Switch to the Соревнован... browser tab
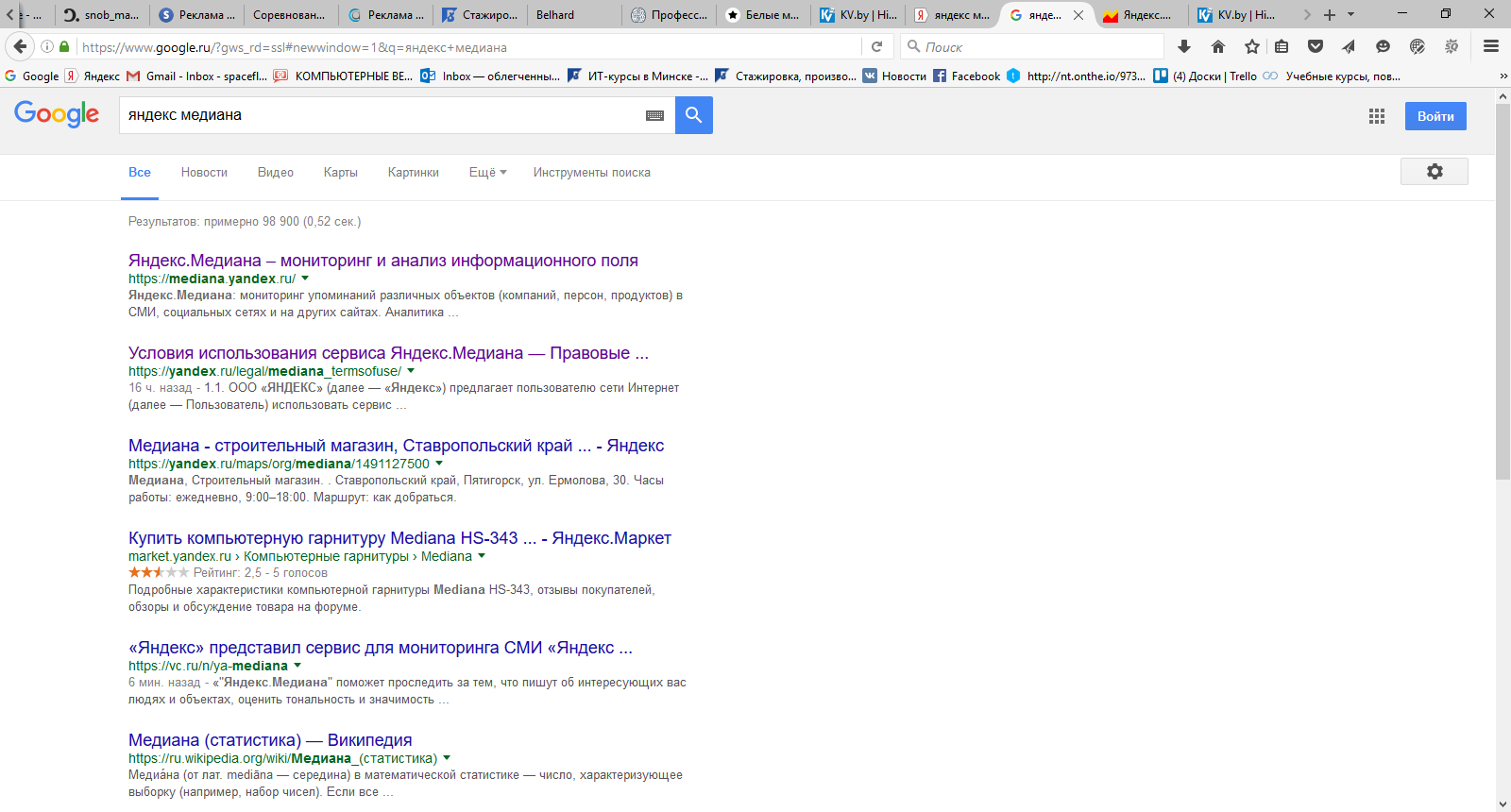 pyautogui.click(x=291, y=15)
